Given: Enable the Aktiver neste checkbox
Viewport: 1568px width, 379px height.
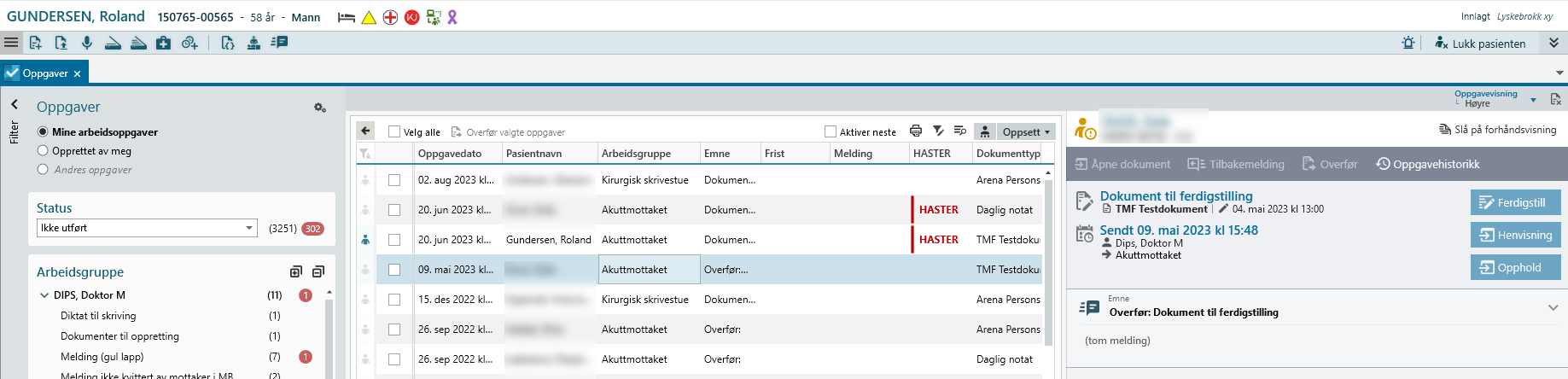Looking at the screenshot, I should [831, 131].
